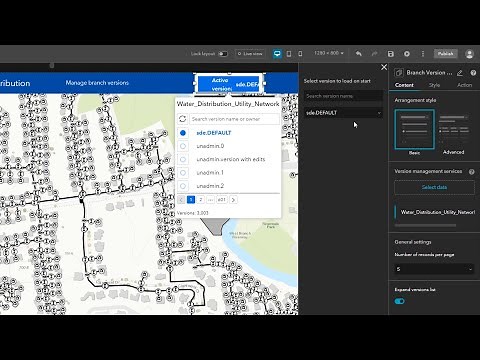The height and width of the screenshot is (360, 480).
Task: Open the 1280 × 800 resolution dropdown
Action: (329, 53)
